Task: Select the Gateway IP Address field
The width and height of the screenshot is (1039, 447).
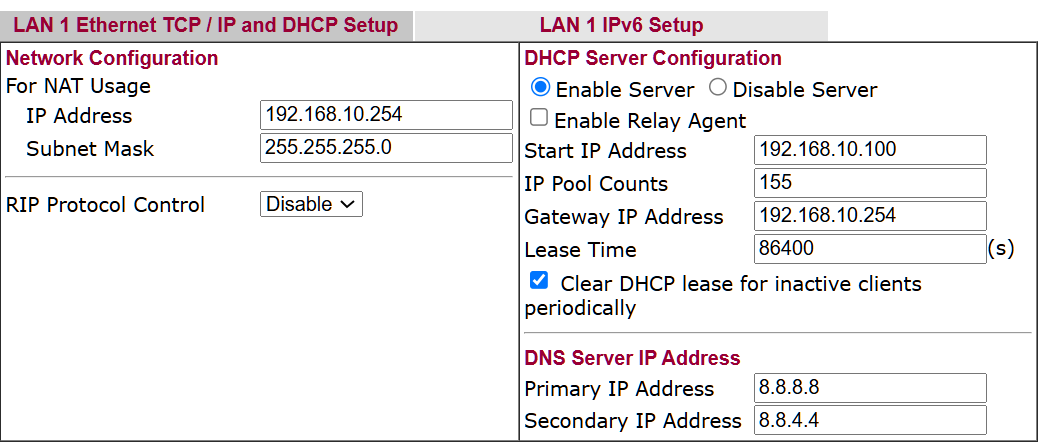Action: coord(870,216)
